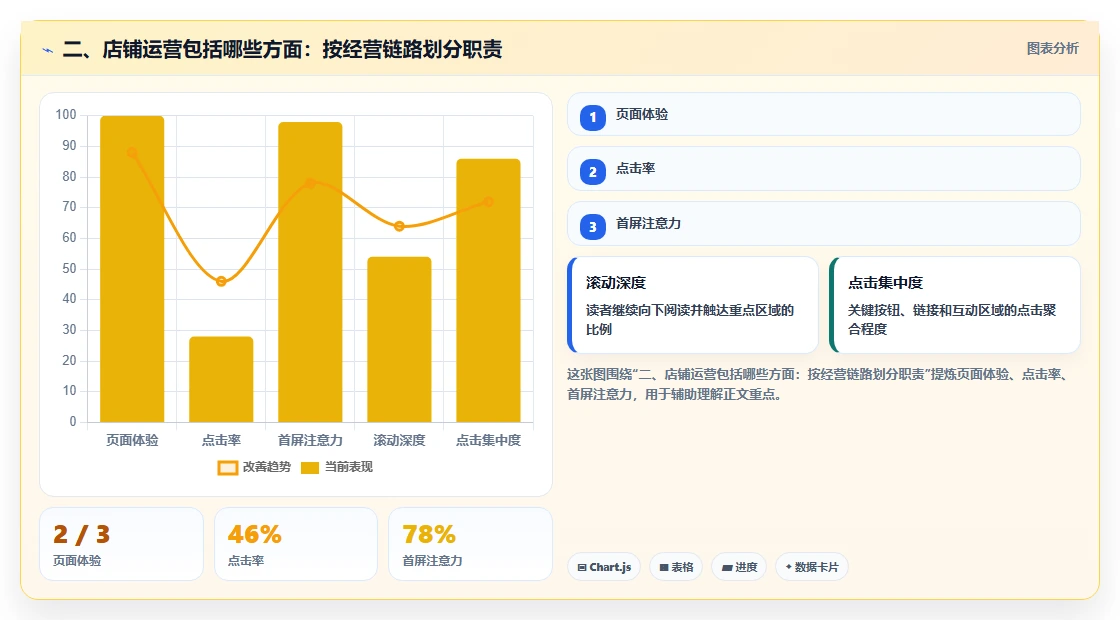The image size is (1120, 620).
Task: Click the 页面体验 bar in chart
Action: (132, 269)
